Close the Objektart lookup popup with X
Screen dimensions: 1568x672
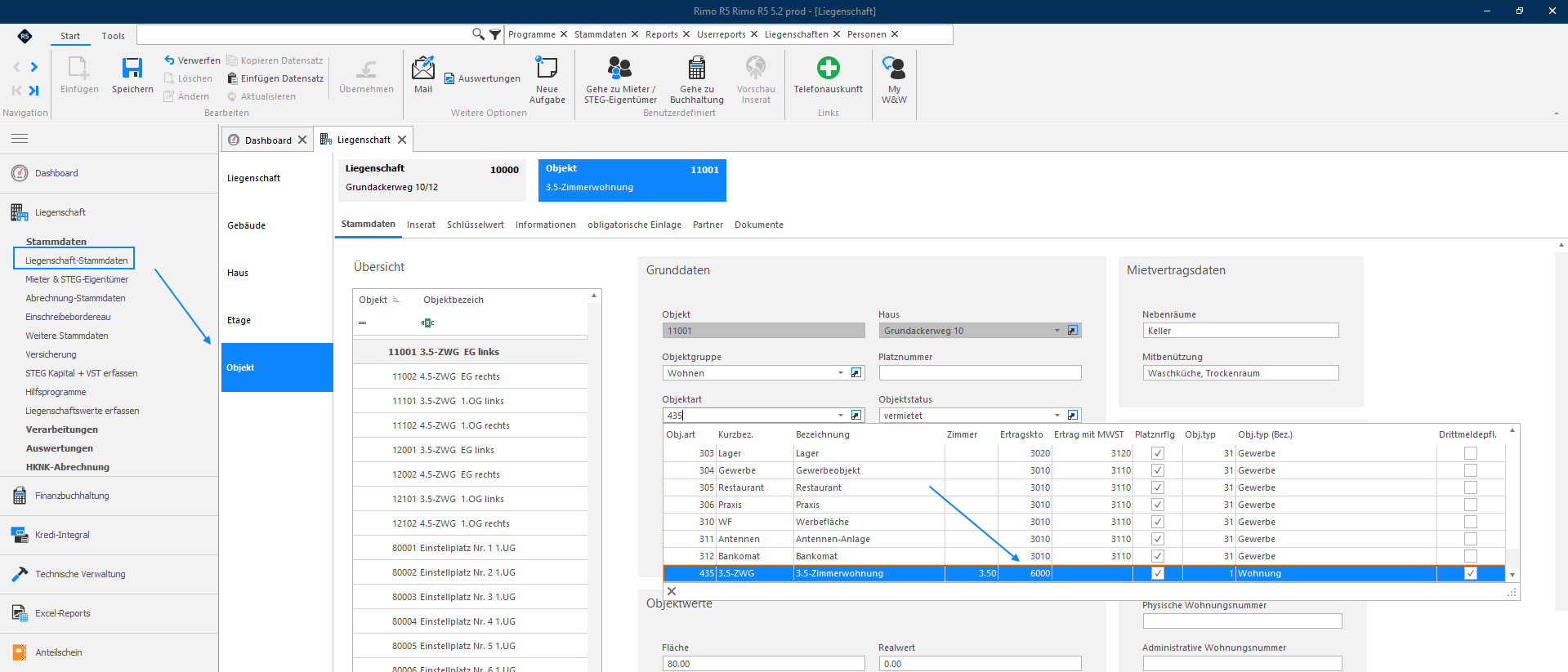point(672,591)
